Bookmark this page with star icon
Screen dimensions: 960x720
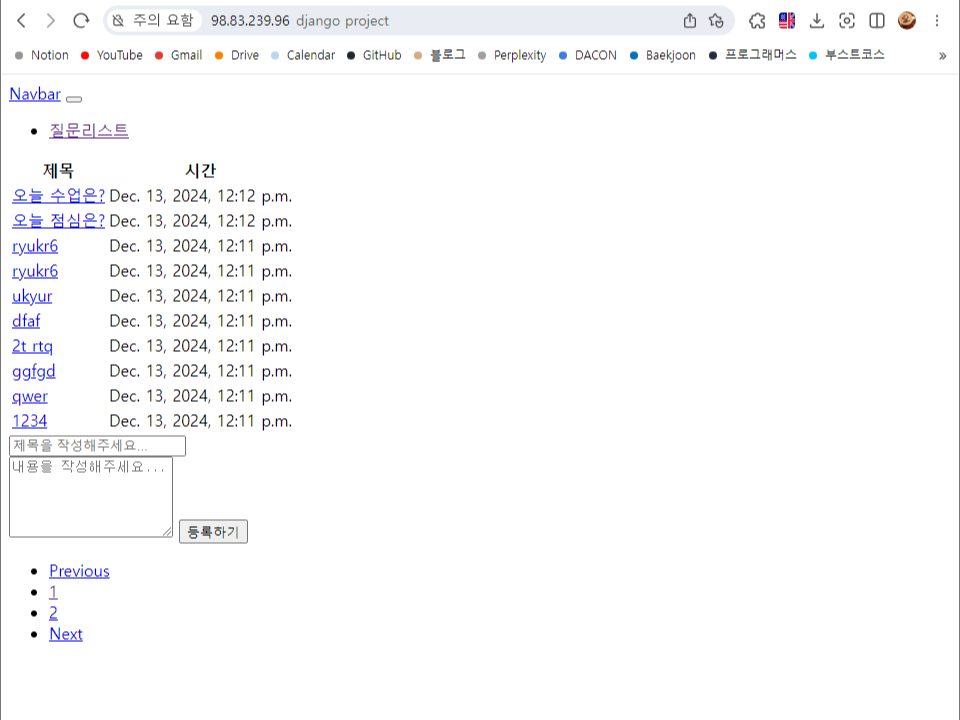click(x=716, y=21)
